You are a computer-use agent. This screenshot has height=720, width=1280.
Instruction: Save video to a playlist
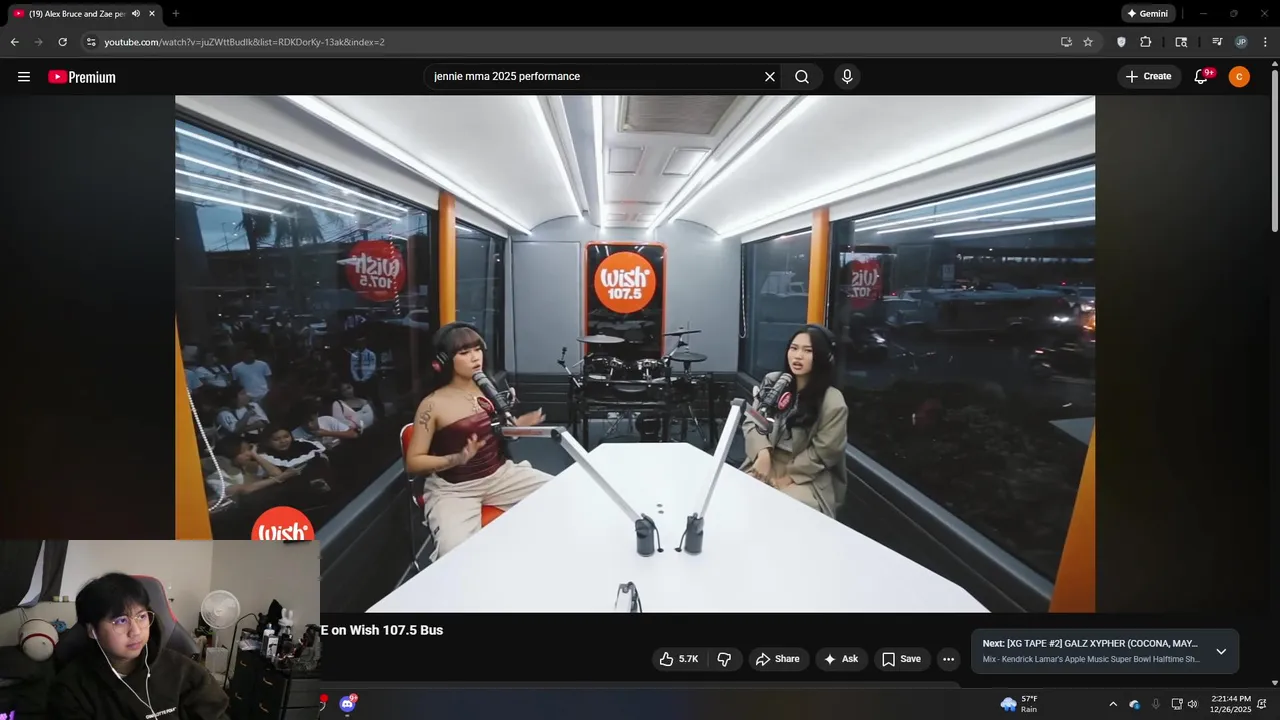pos(901,659)
